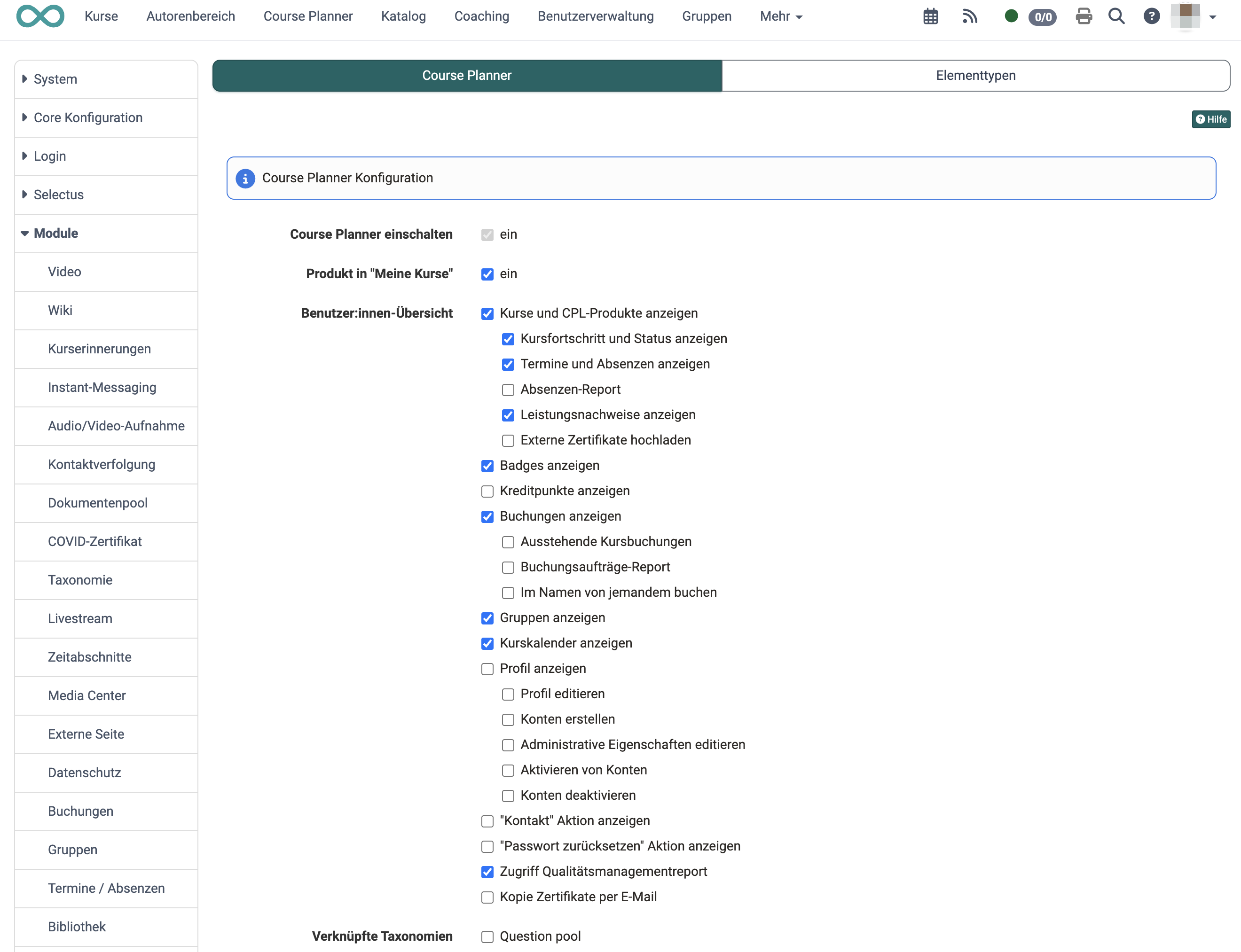Enable Ausstehende Kursbuchungen checkbox
1241x952 pixels.
(x=508, y=542)
